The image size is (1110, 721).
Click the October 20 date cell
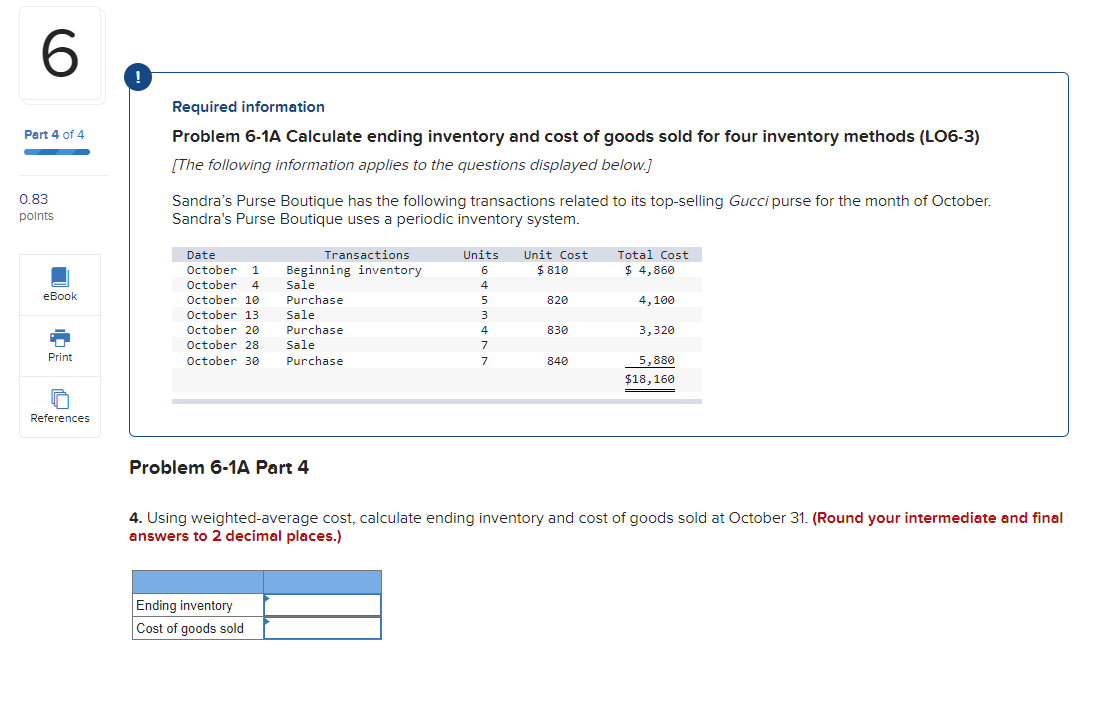click(223, 330)
